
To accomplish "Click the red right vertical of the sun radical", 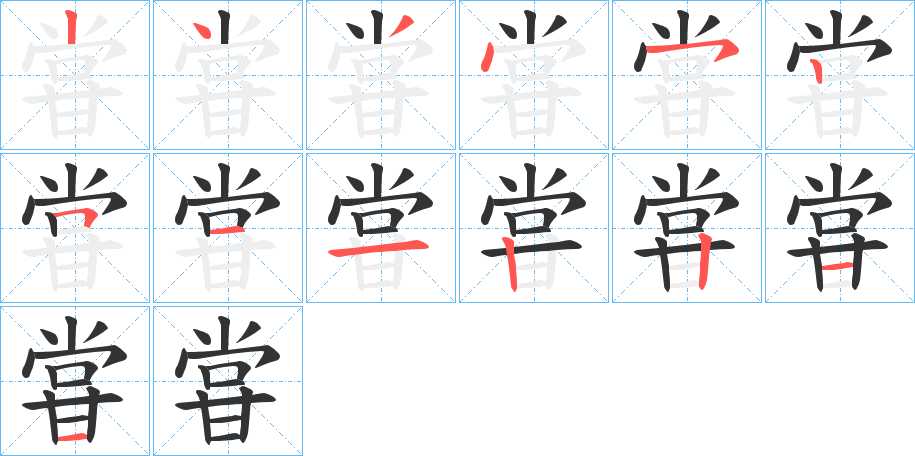I will tap(704, 260).
